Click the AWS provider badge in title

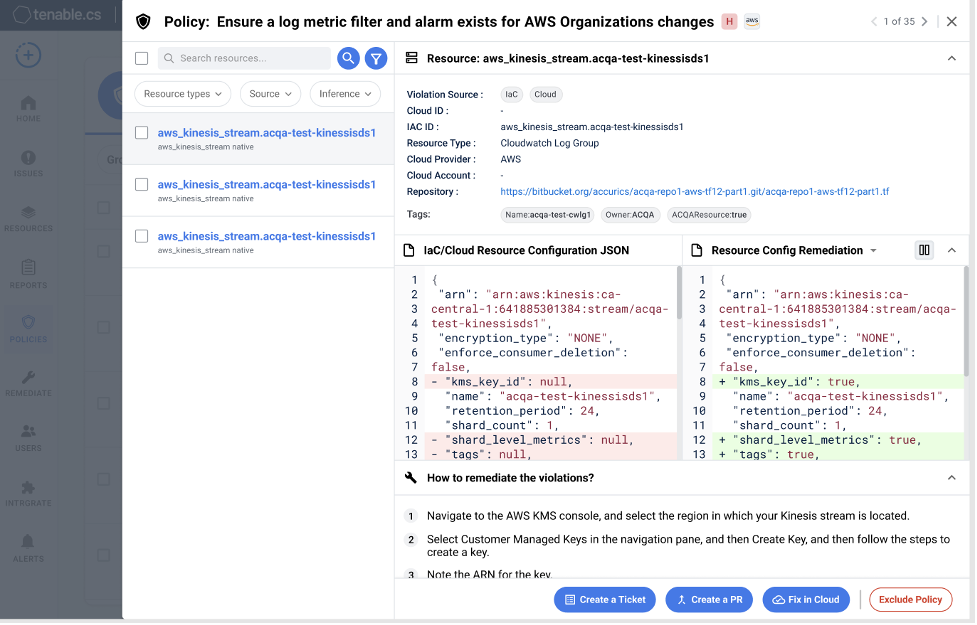tap(752, 22)
